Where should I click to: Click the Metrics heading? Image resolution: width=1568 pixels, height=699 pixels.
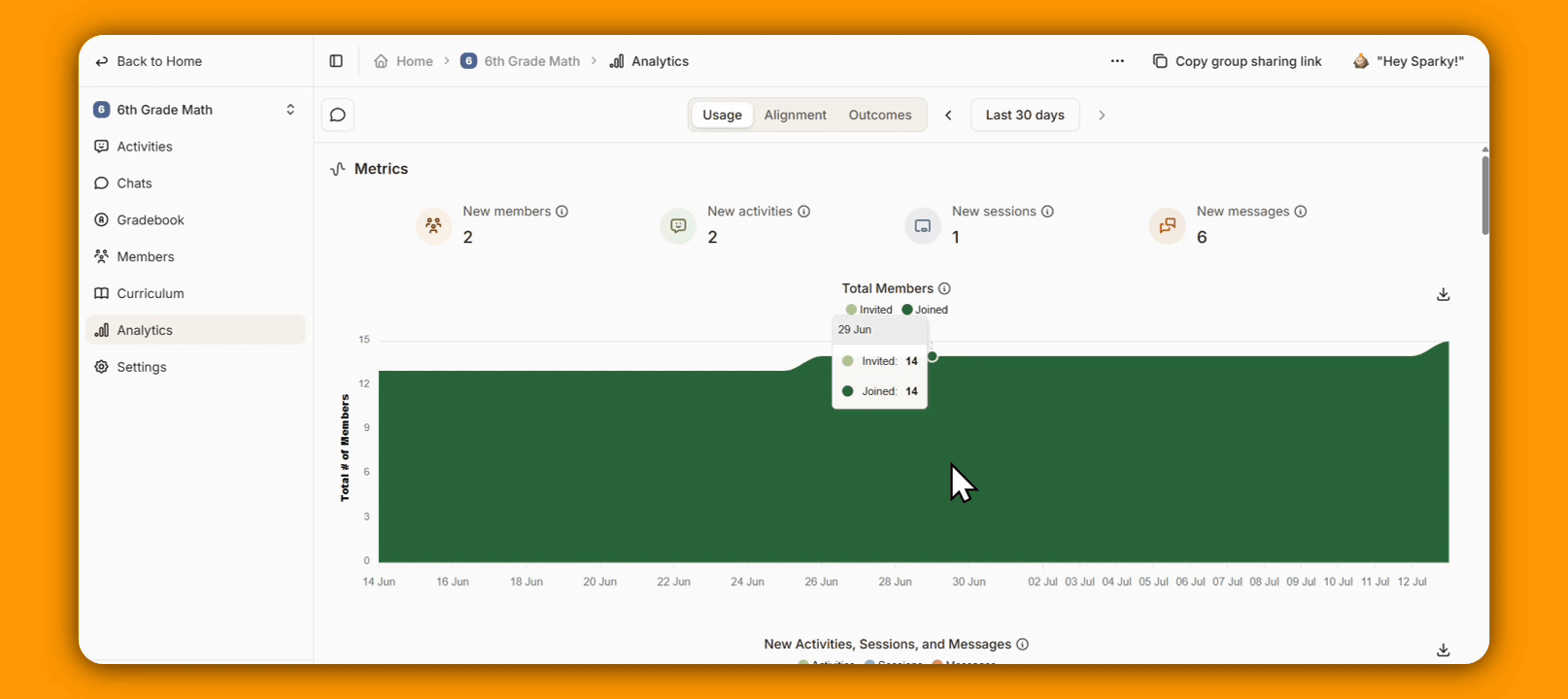381,169
